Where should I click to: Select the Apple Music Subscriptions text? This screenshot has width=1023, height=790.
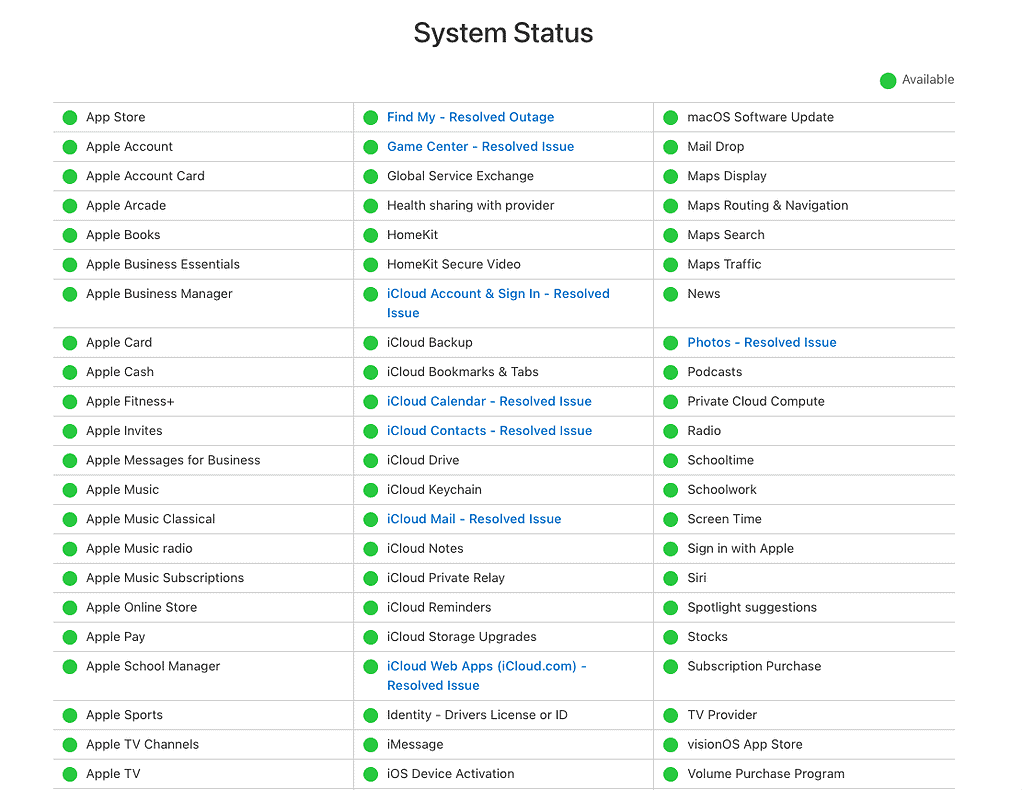(165, 577)
